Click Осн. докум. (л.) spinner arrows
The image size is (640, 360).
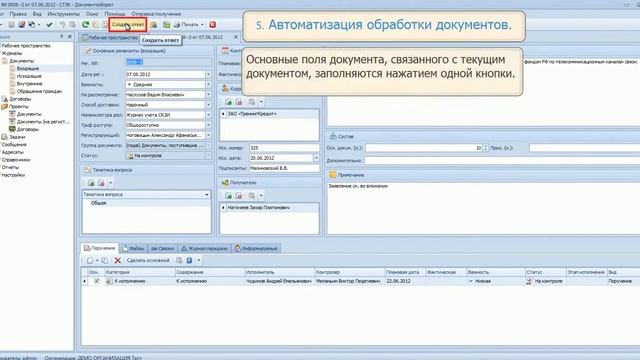[485, 148]
